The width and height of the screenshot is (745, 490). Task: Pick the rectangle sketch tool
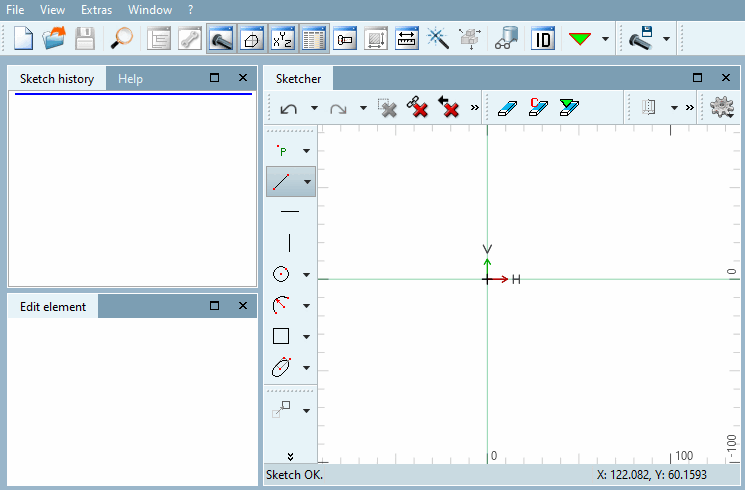[281, 336]
